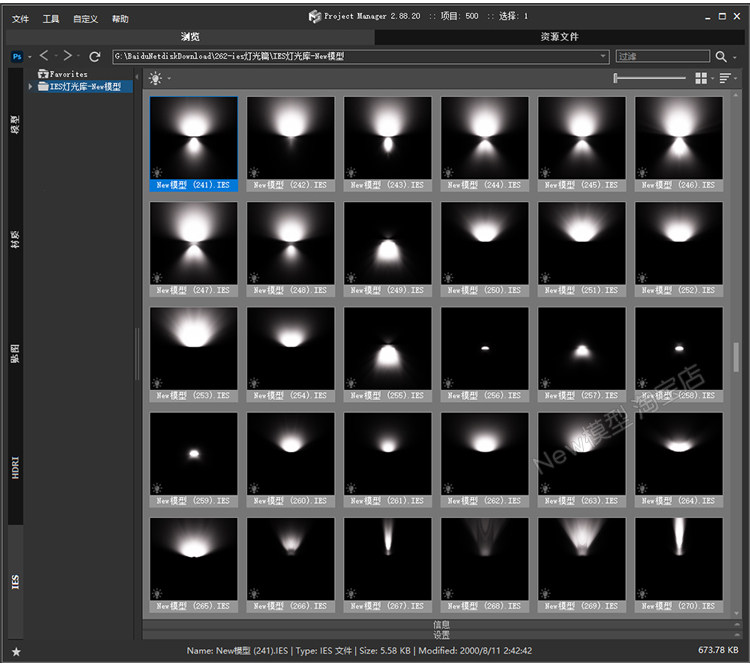Select the New模型 (255).IES thumbnail
750x666 pixels.
click(387, 350)
